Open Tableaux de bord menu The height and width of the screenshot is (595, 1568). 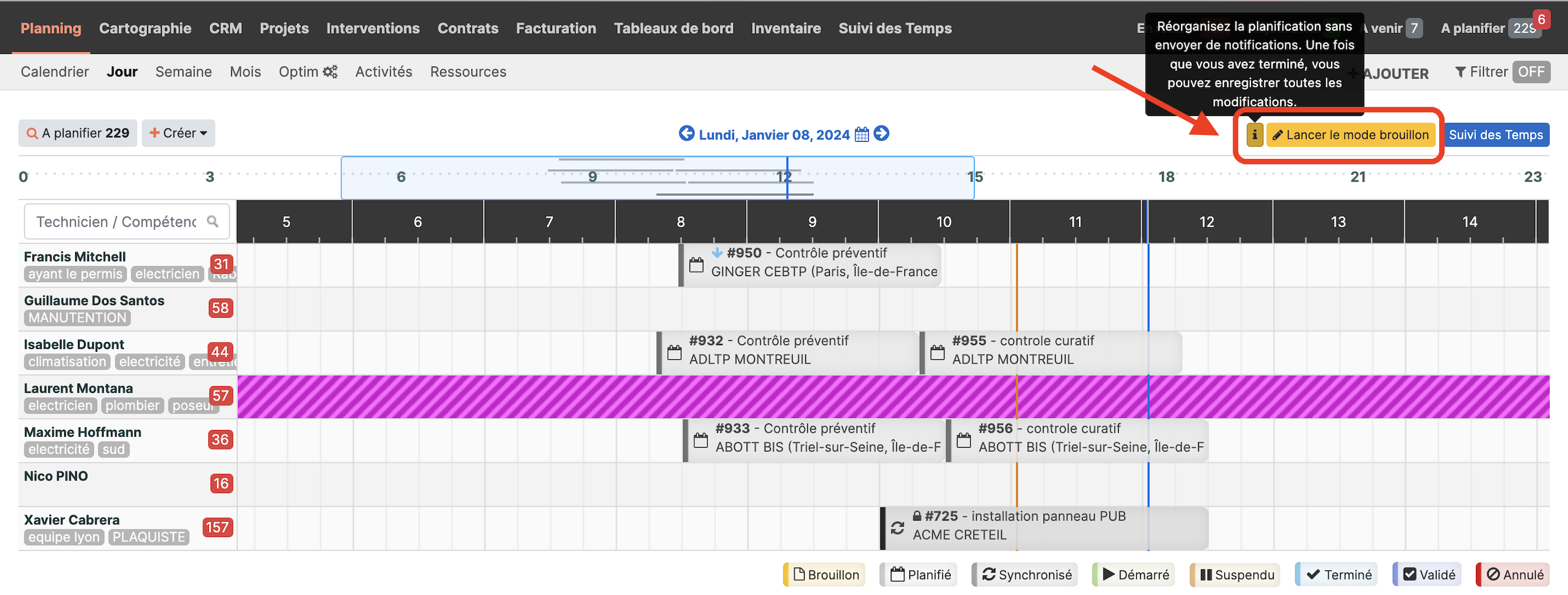[x=673, y=28]
